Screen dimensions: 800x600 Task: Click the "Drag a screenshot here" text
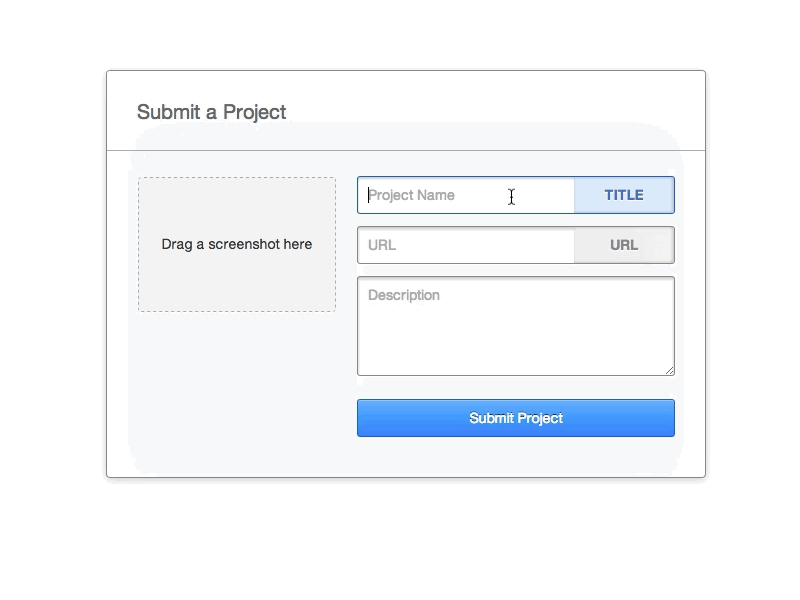click(237, 244)
